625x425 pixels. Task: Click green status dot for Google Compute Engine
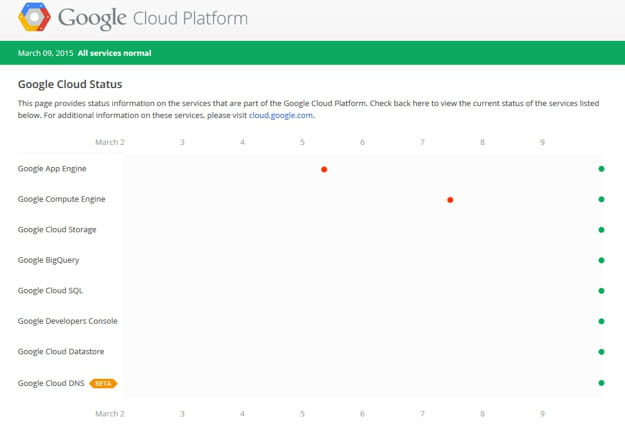(x=601, y=199)
